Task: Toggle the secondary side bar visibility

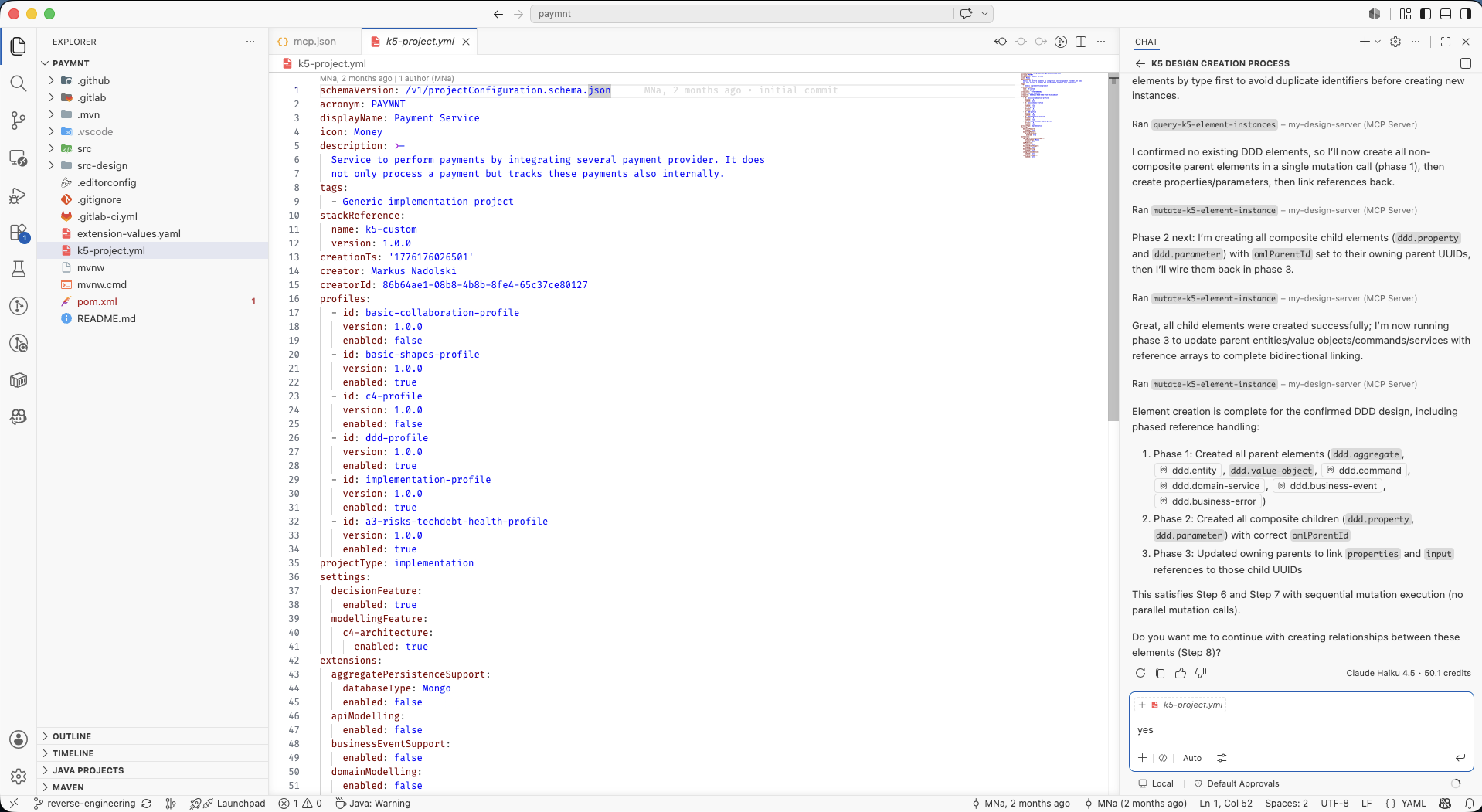Action: [1466, 14]
